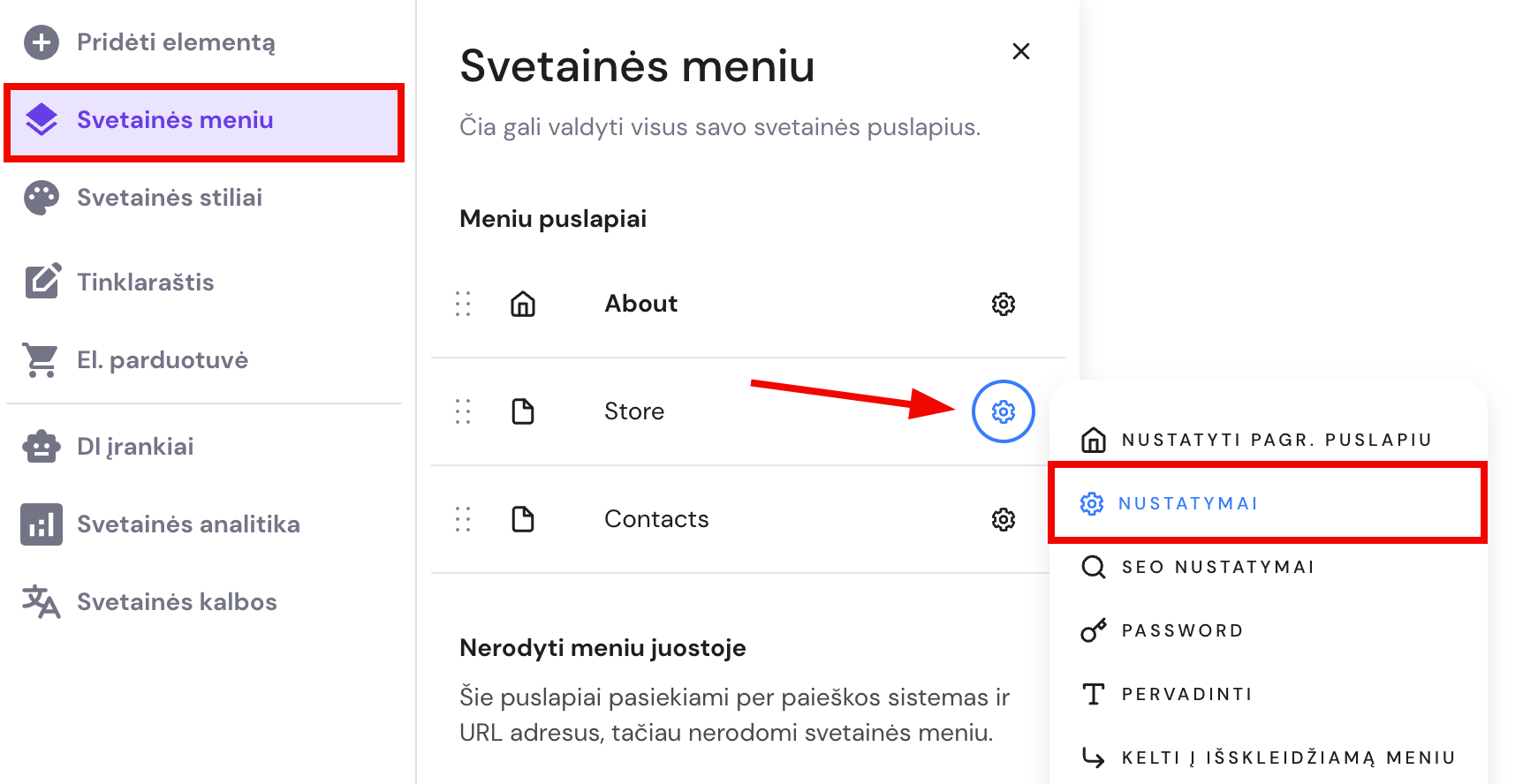1523x784 pixels.
Task: Choose Password option in the menu
Action: (x=1181, y=630)
